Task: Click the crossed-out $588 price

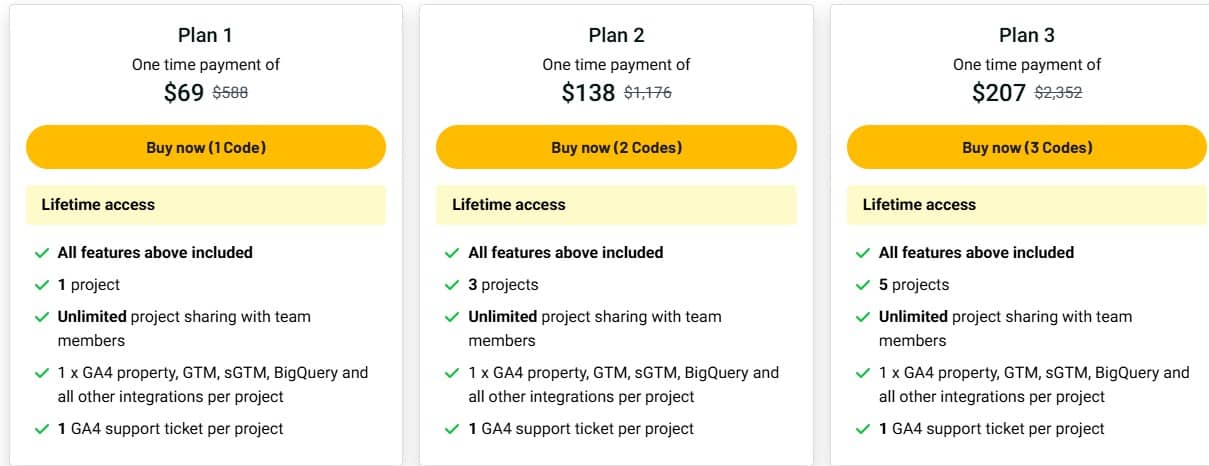Action: (x=230, y=93)
